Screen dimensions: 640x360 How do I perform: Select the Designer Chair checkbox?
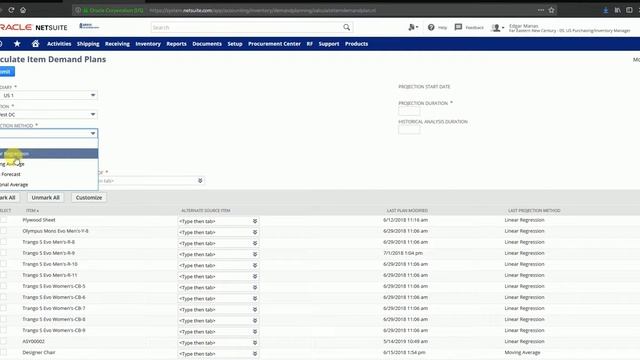[x=4, y=352]
